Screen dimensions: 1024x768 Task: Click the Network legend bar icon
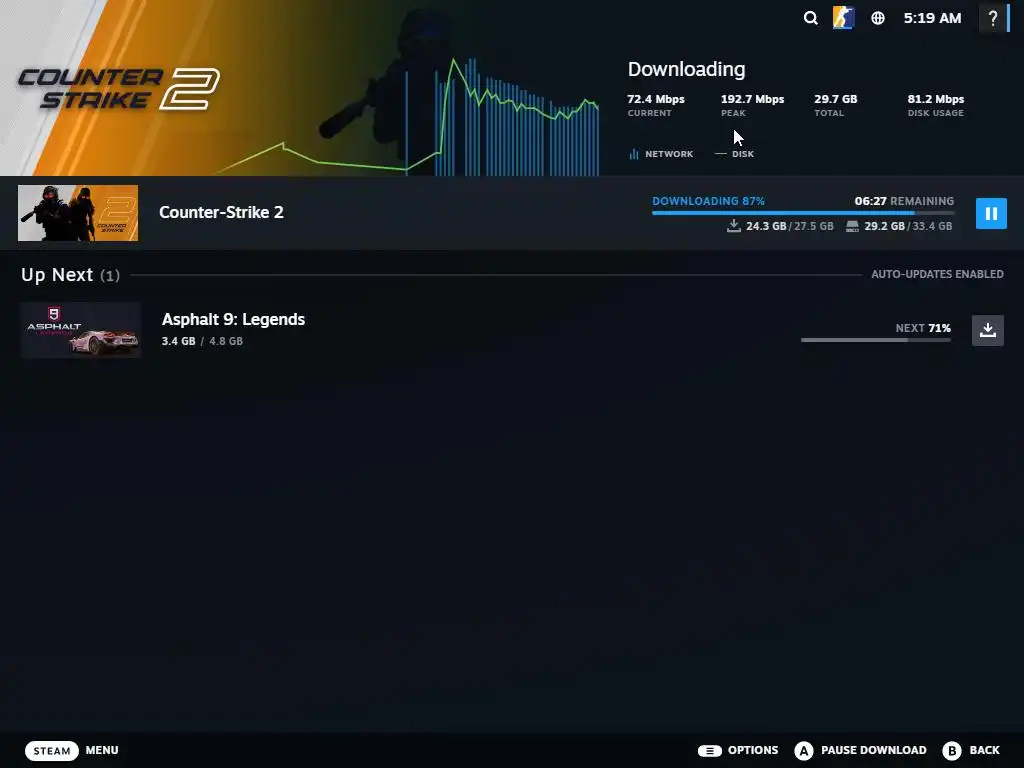click(x=633, y=154)
